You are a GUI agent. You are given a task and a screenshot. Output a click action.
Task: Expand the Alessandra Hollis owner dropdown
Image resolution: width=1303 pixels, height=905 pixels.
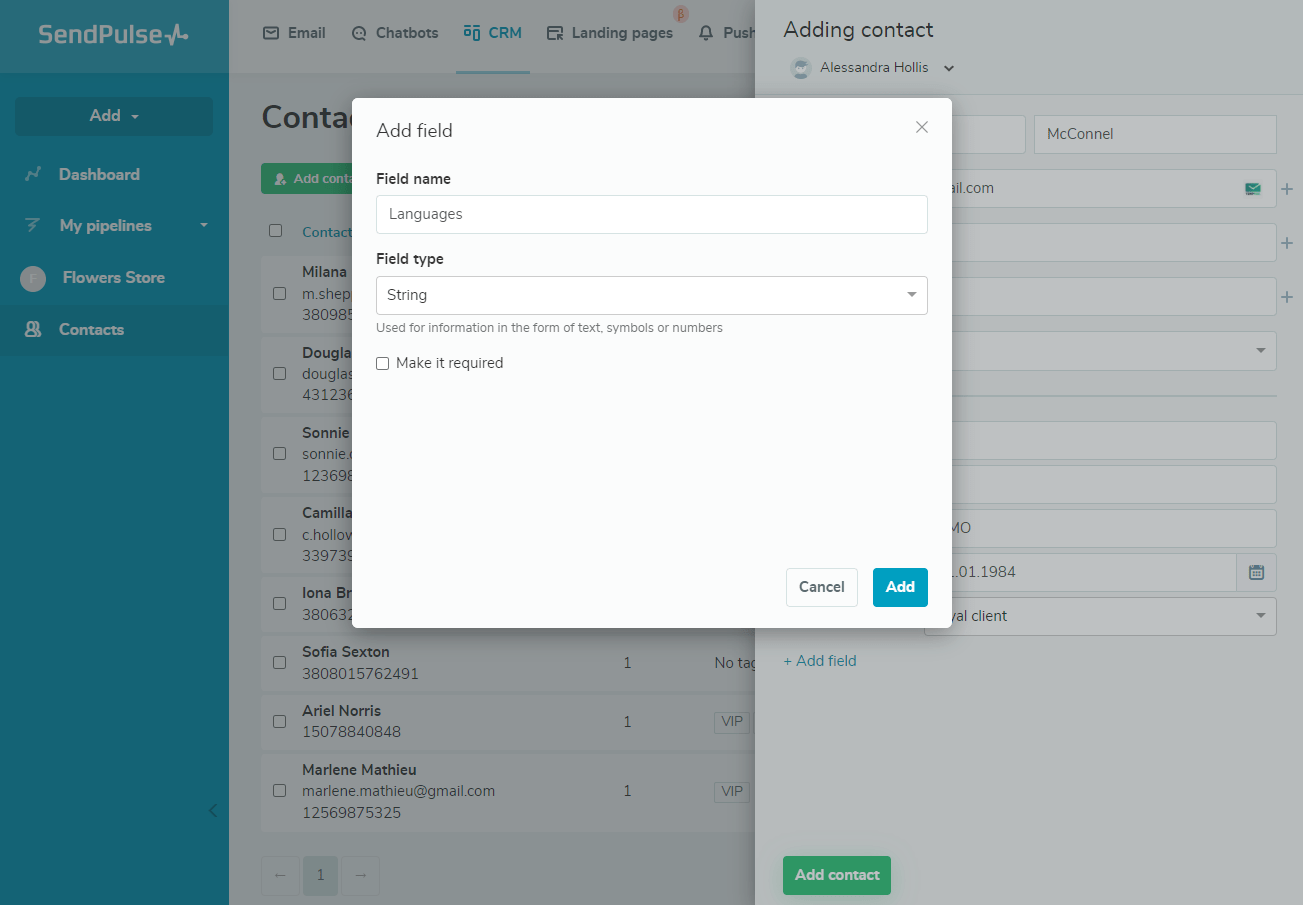pyautogui.click(x=949, y=68)
